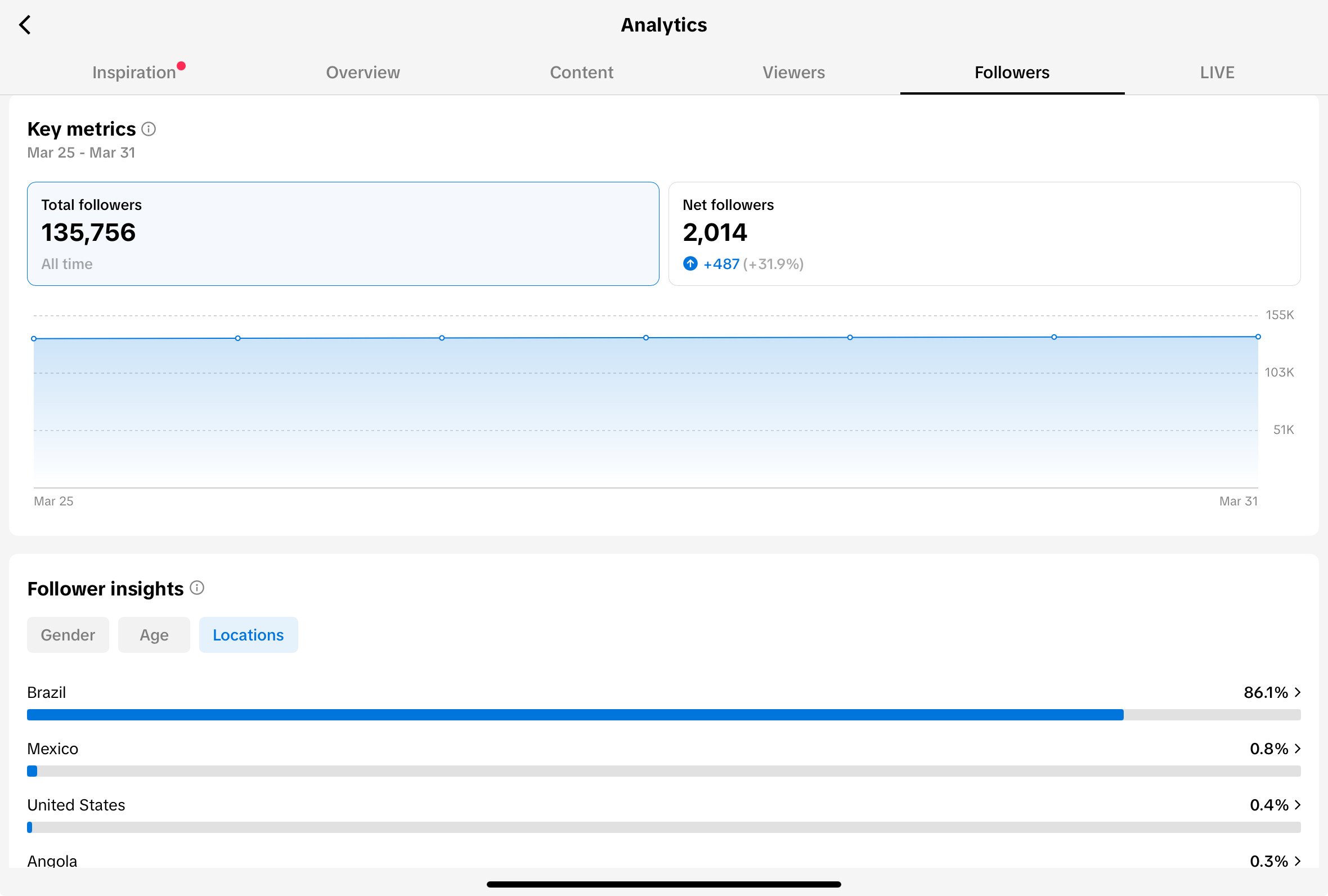Choose the Locations insights filter
The width and height of the screenshot is (1328, 896).
249,635
